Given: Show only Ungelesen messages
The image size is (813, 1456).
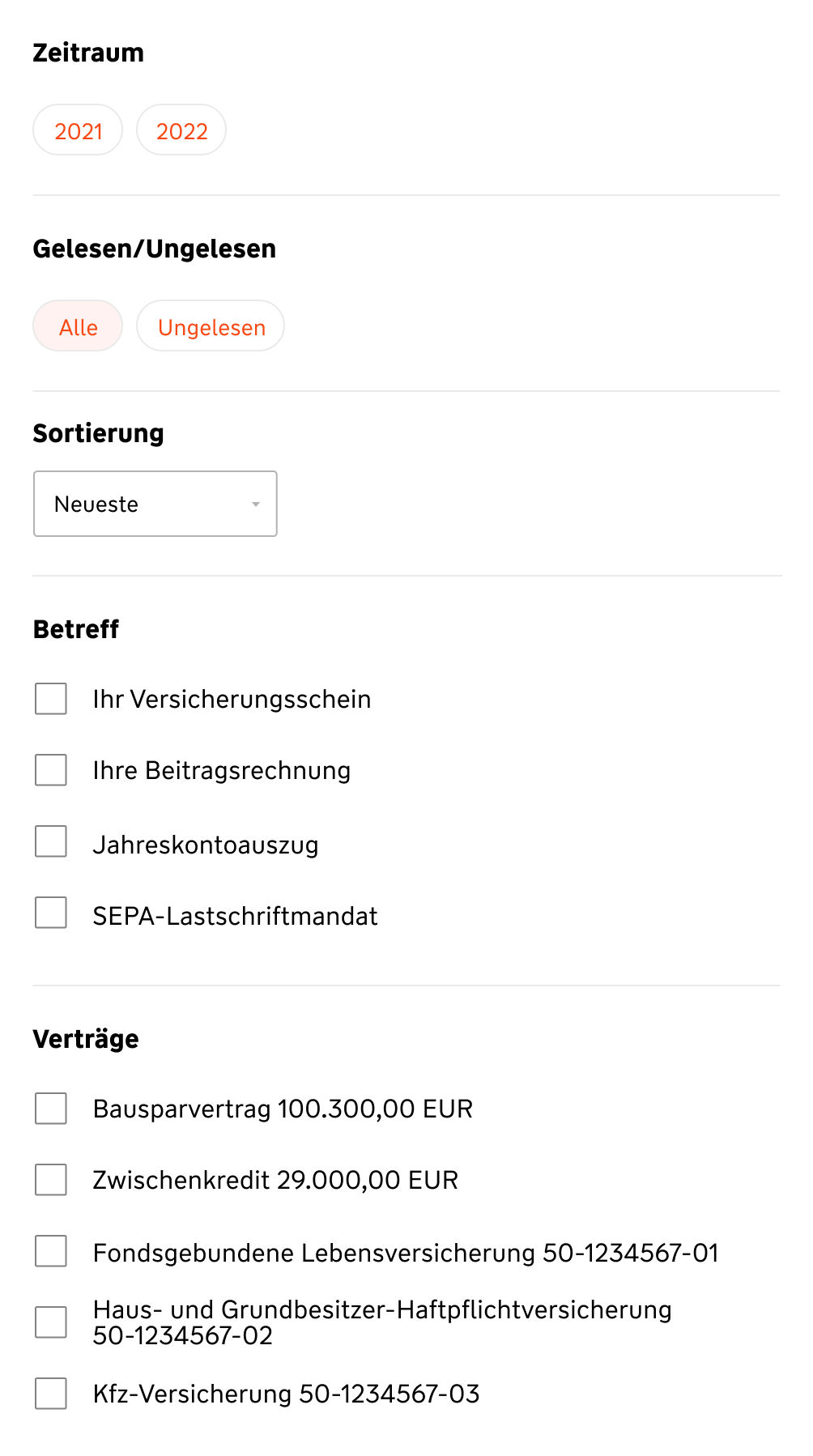Looking at the screenshot, I should tap(211, 326).
